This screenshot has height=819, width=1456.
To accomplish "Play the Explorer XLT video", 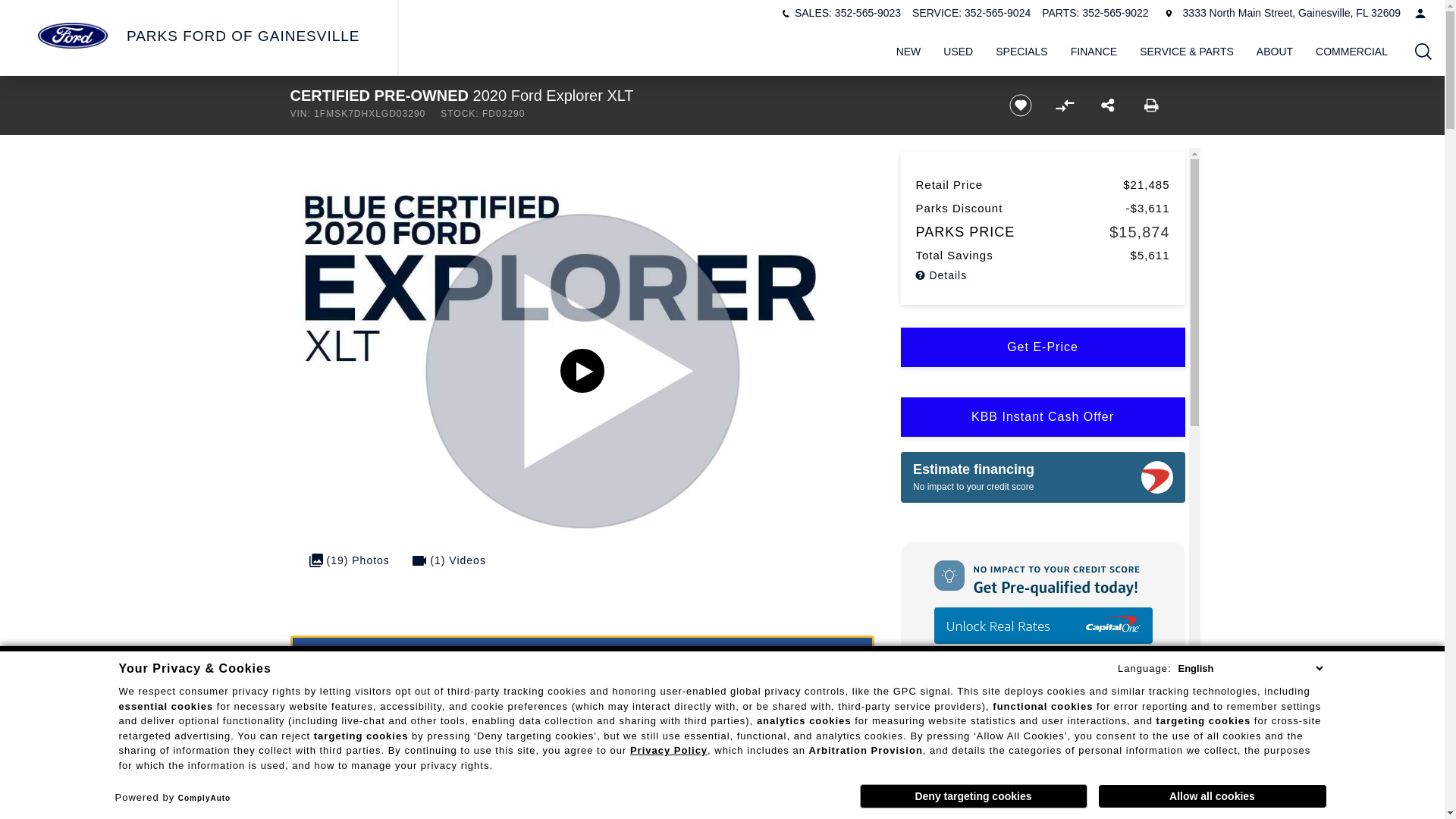I will tap(582, 371).
